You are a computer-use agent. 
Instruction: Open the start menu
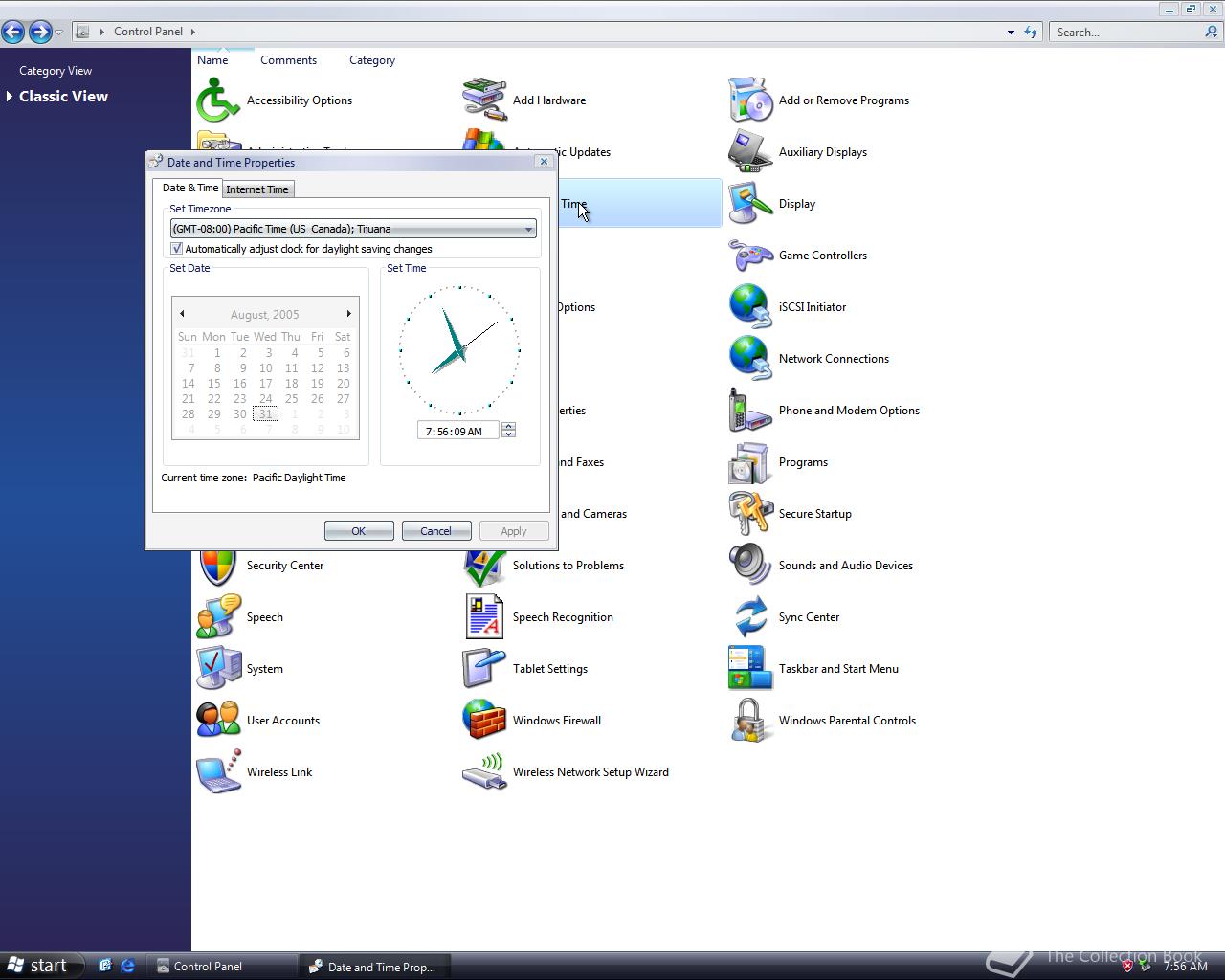coord(38,966)
